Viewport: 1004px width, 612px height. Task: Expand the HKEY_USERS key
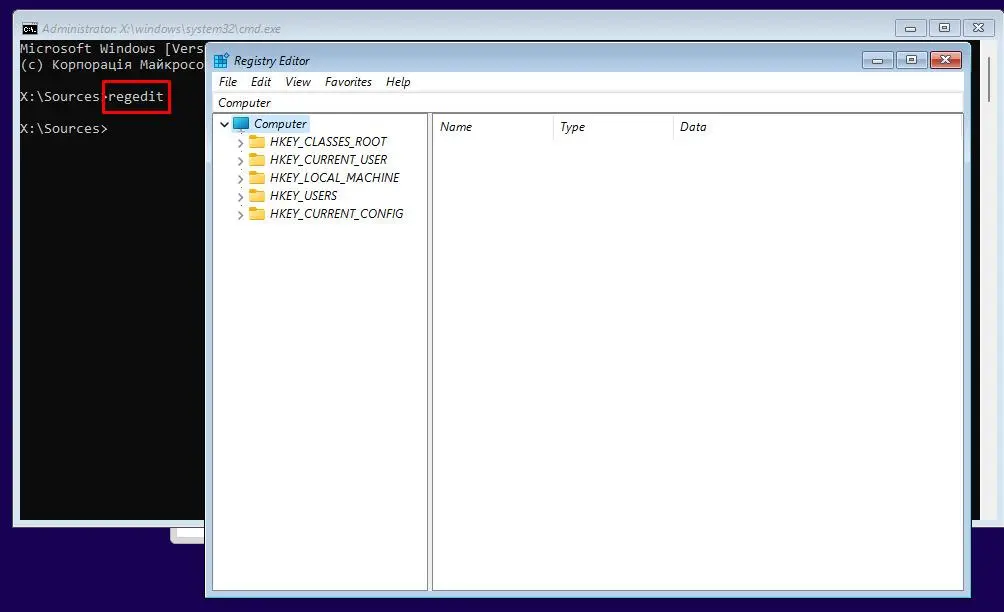pyautogui.click(x=240, y=197)
